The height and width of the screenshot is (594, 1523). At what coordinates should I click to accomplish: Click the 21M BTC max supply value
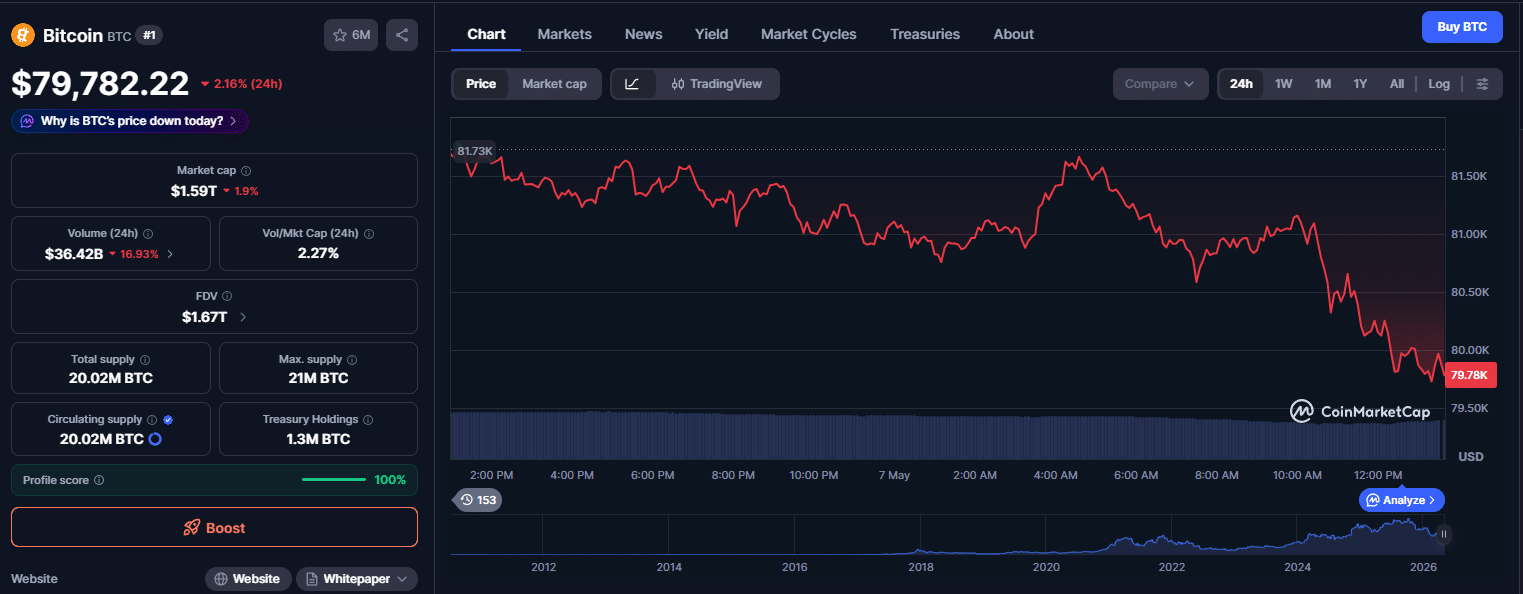[x=318, y=378]
